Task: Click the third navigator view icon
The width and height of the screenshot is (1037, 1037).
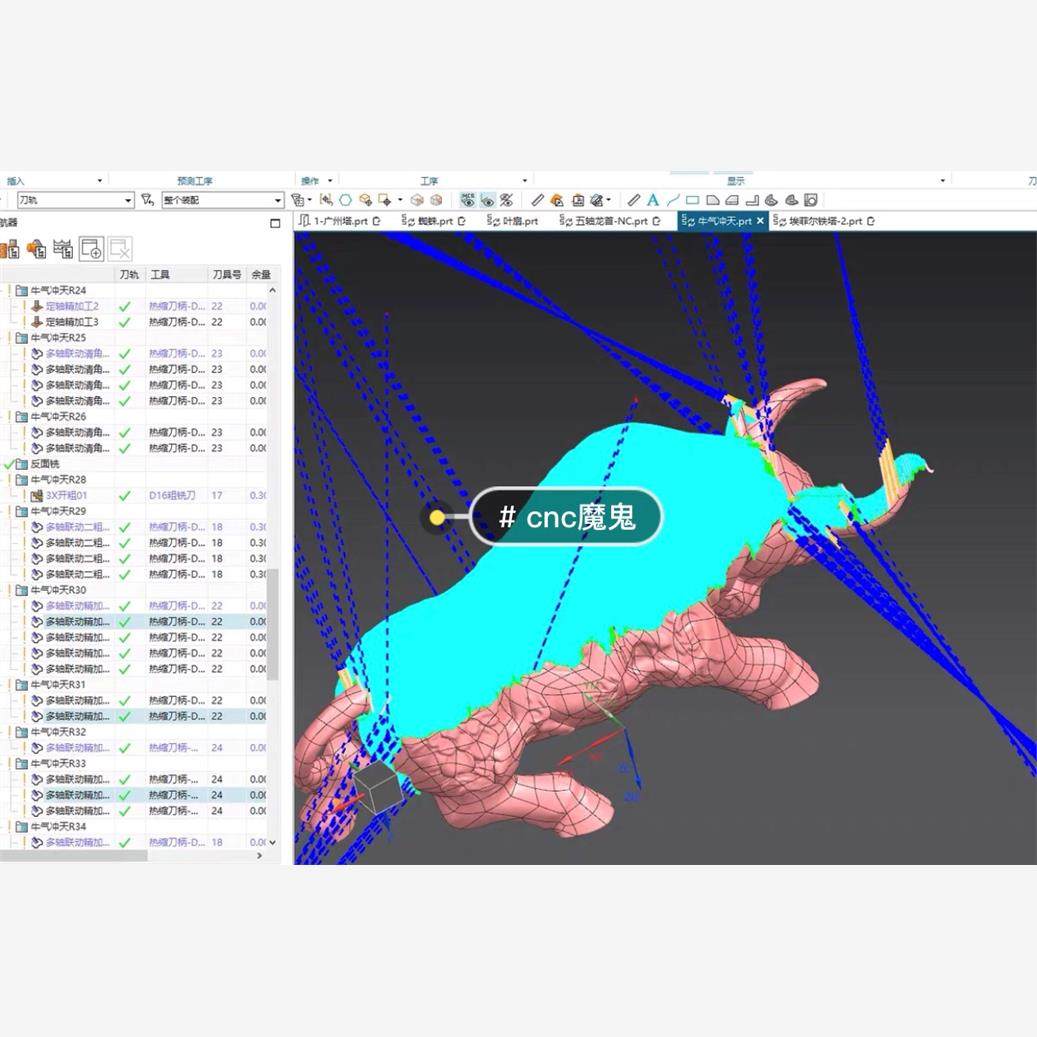Action: (x=63, y=249)
